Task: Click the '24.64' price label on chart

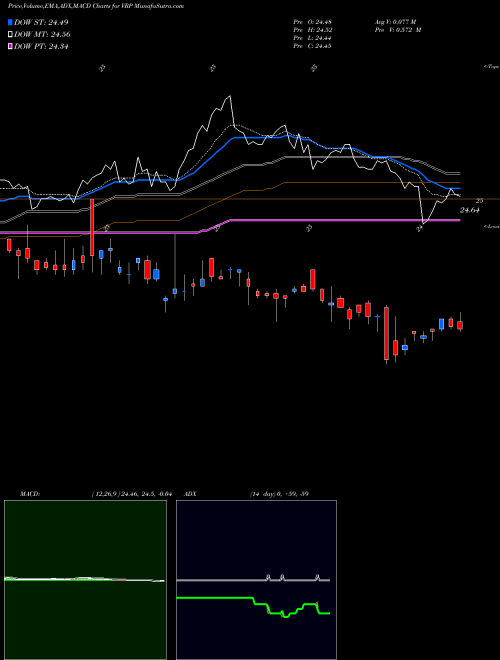Action: [470, 210]
